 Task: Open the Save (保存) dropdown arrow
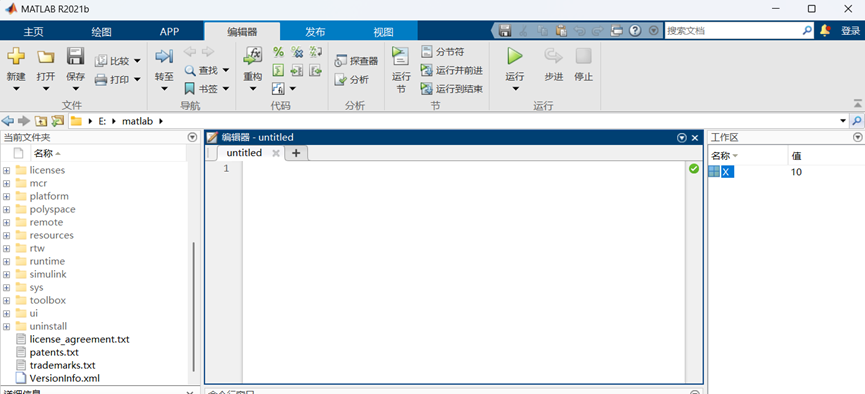pos(76,89)
